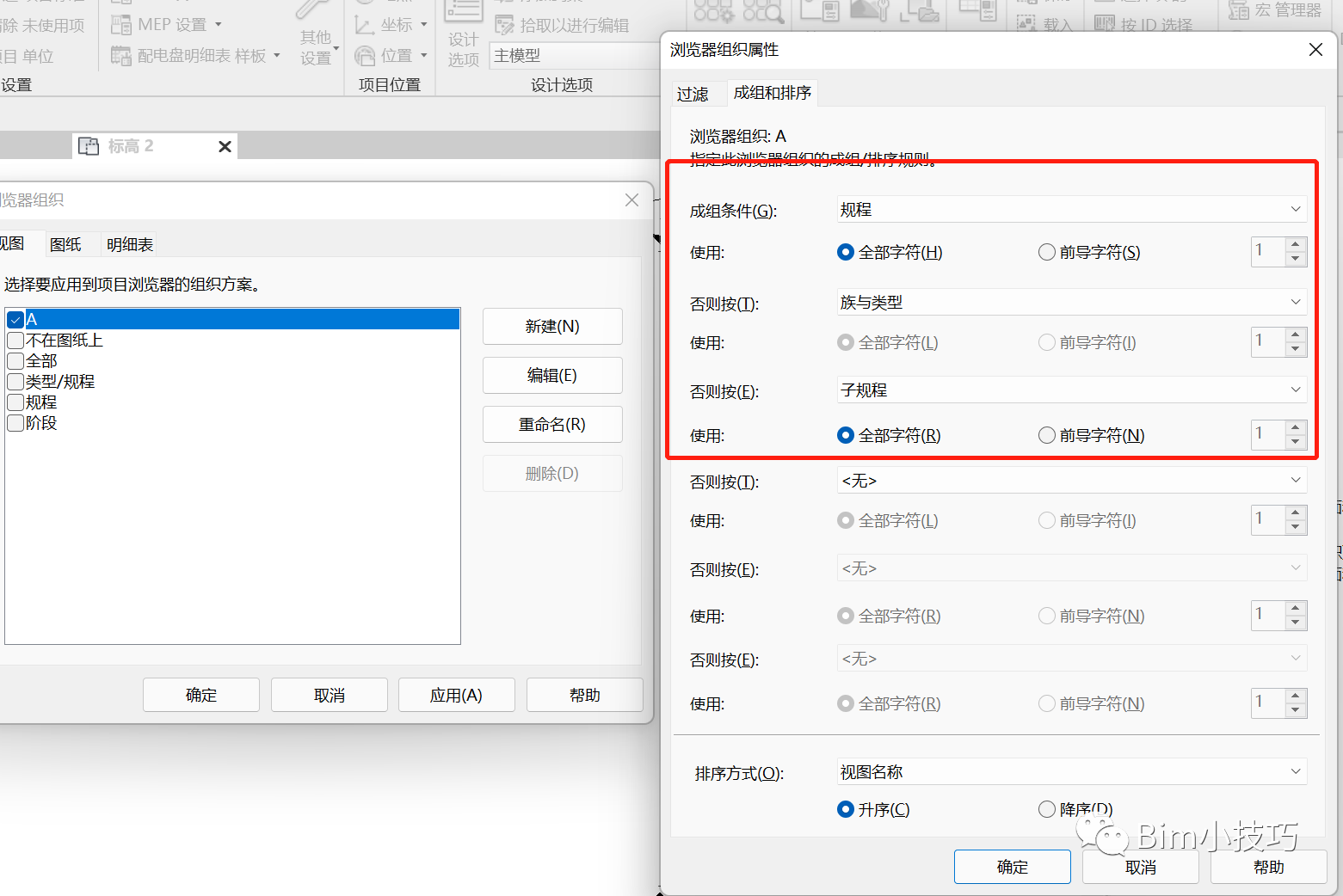
Task: Click the 配电盘明细表 样板 icon
Action: (120, 56)
